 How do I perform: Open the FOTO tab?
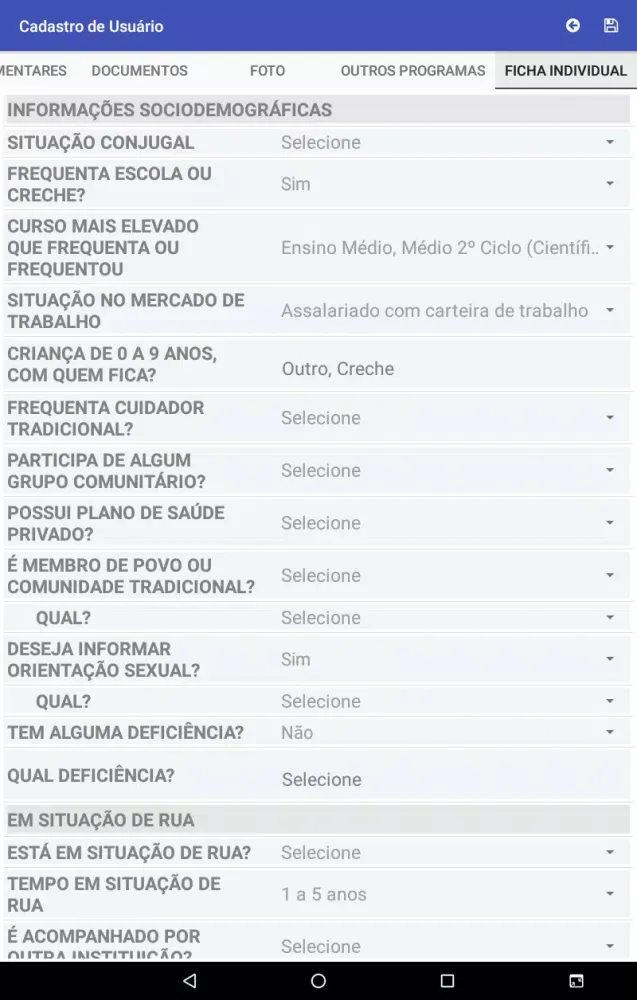coord(267,70)
